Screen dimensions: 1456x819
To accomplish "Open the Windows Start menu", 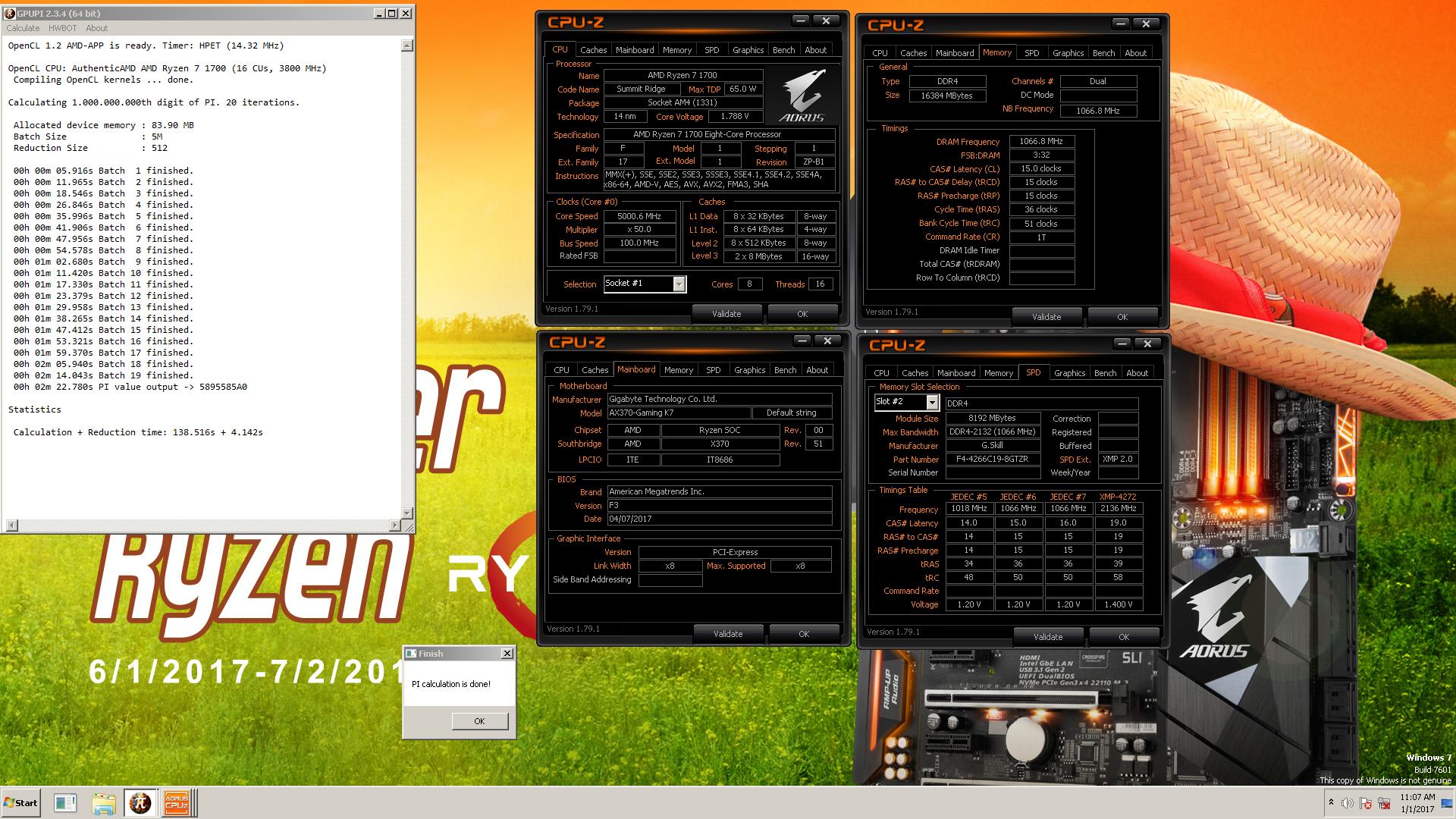I will click(20, 803).
